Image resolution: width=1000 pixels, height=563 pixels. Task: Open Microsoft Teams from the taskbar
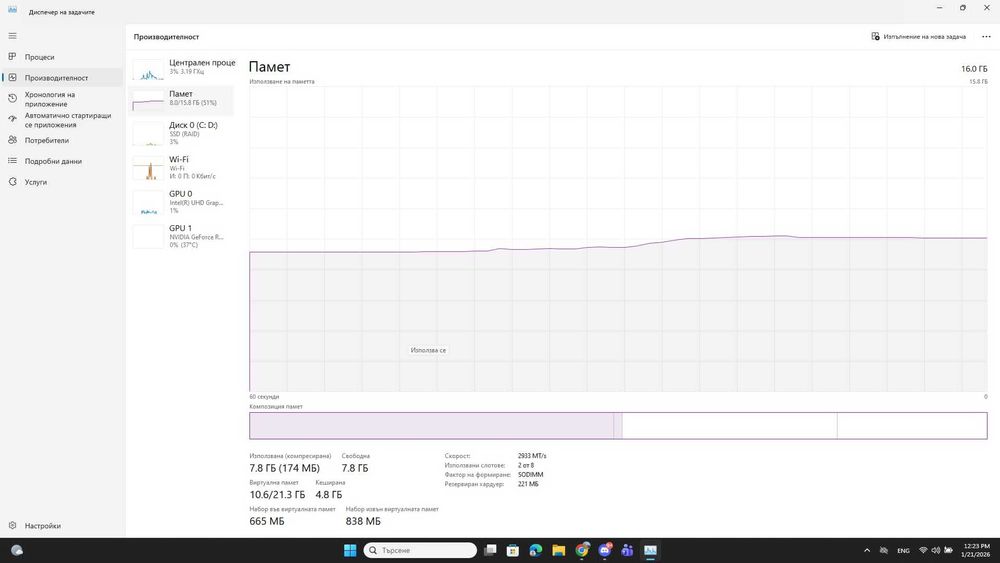pos(628,550)
